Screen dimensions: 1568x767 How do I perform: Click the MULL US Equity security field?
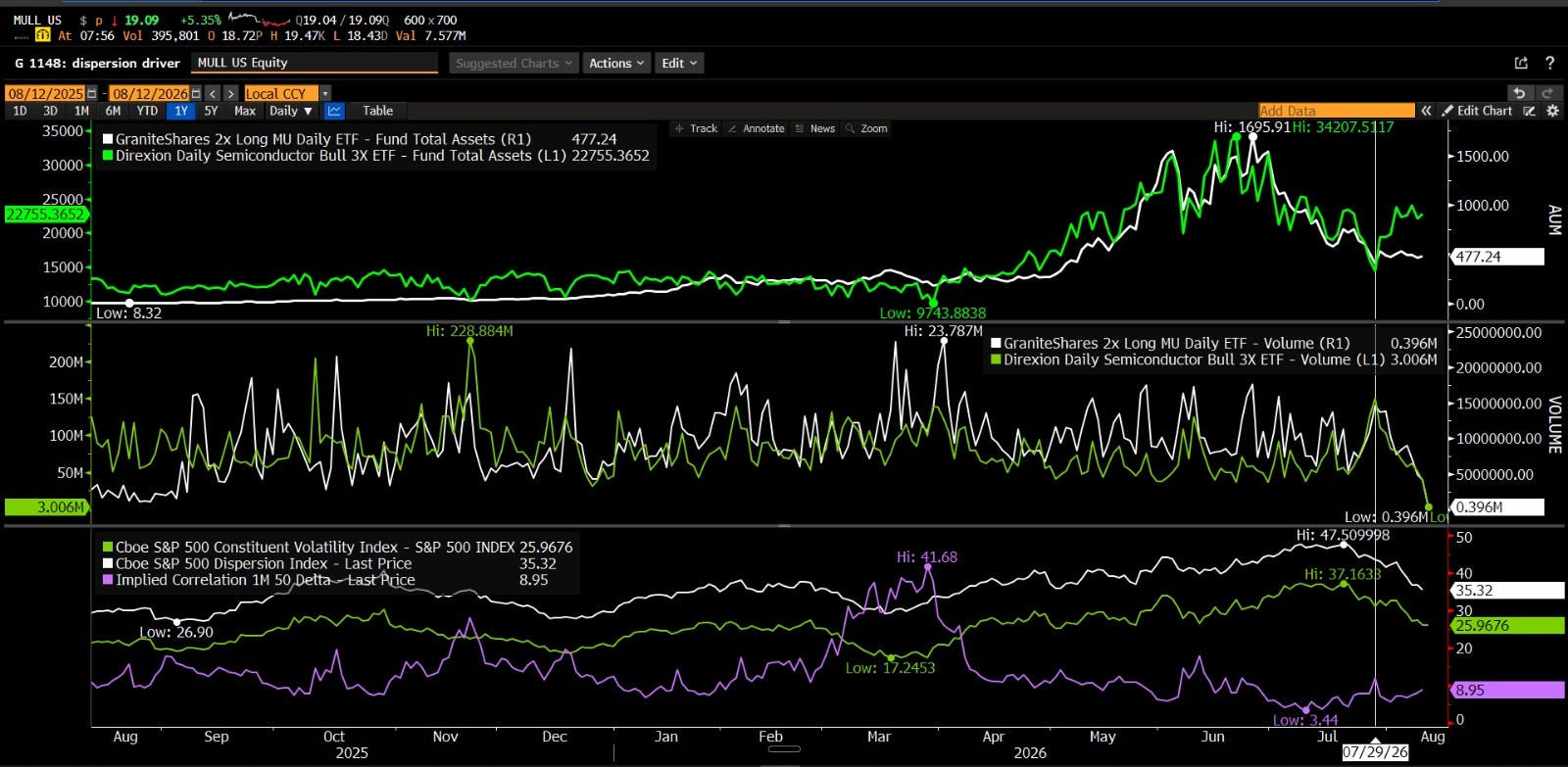316,63
